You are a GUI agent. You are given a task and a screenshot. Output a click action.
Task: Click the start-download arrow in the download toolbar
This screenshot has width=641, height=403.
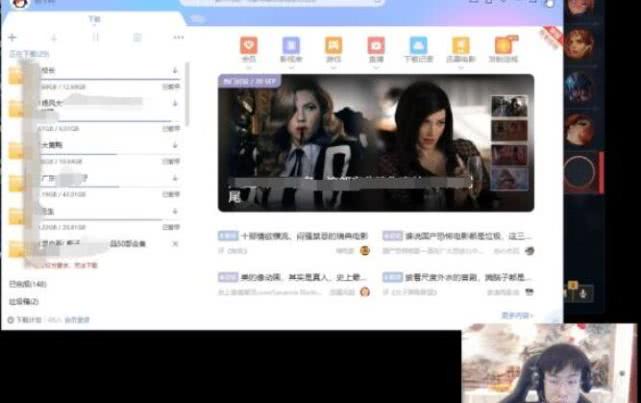(x=54, y=38)
